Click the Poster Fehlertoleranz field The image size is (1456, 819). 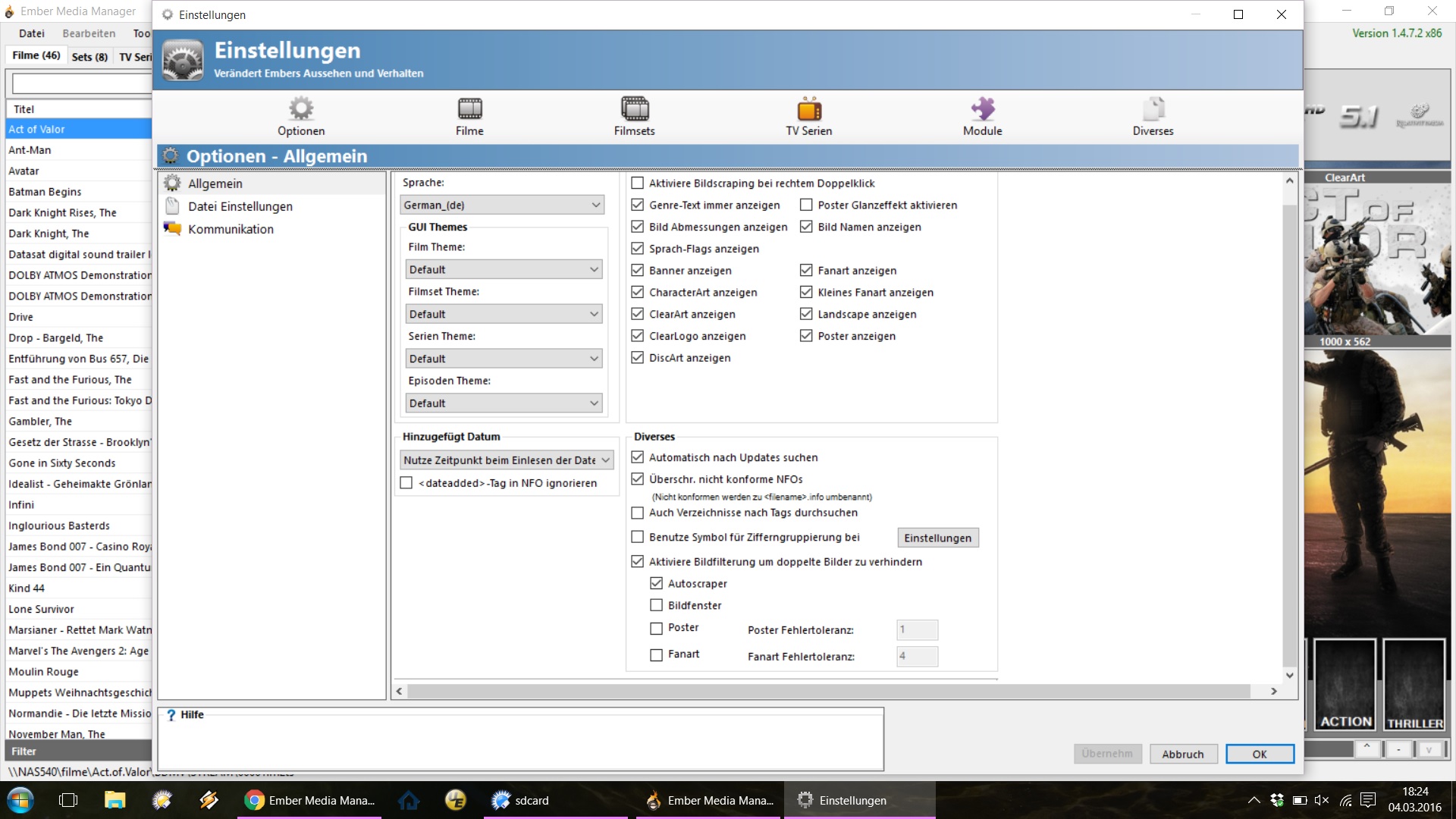[x=917, y=629]
